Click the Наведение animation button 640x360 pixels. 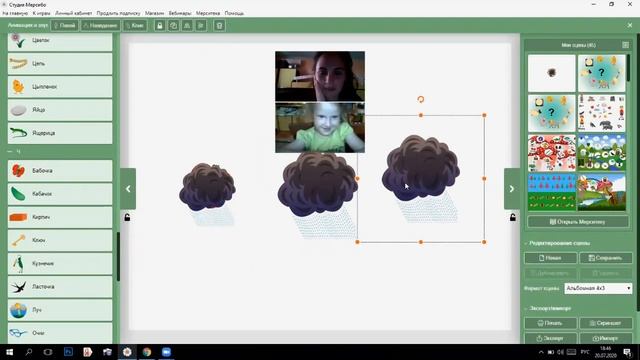point(100,26)
